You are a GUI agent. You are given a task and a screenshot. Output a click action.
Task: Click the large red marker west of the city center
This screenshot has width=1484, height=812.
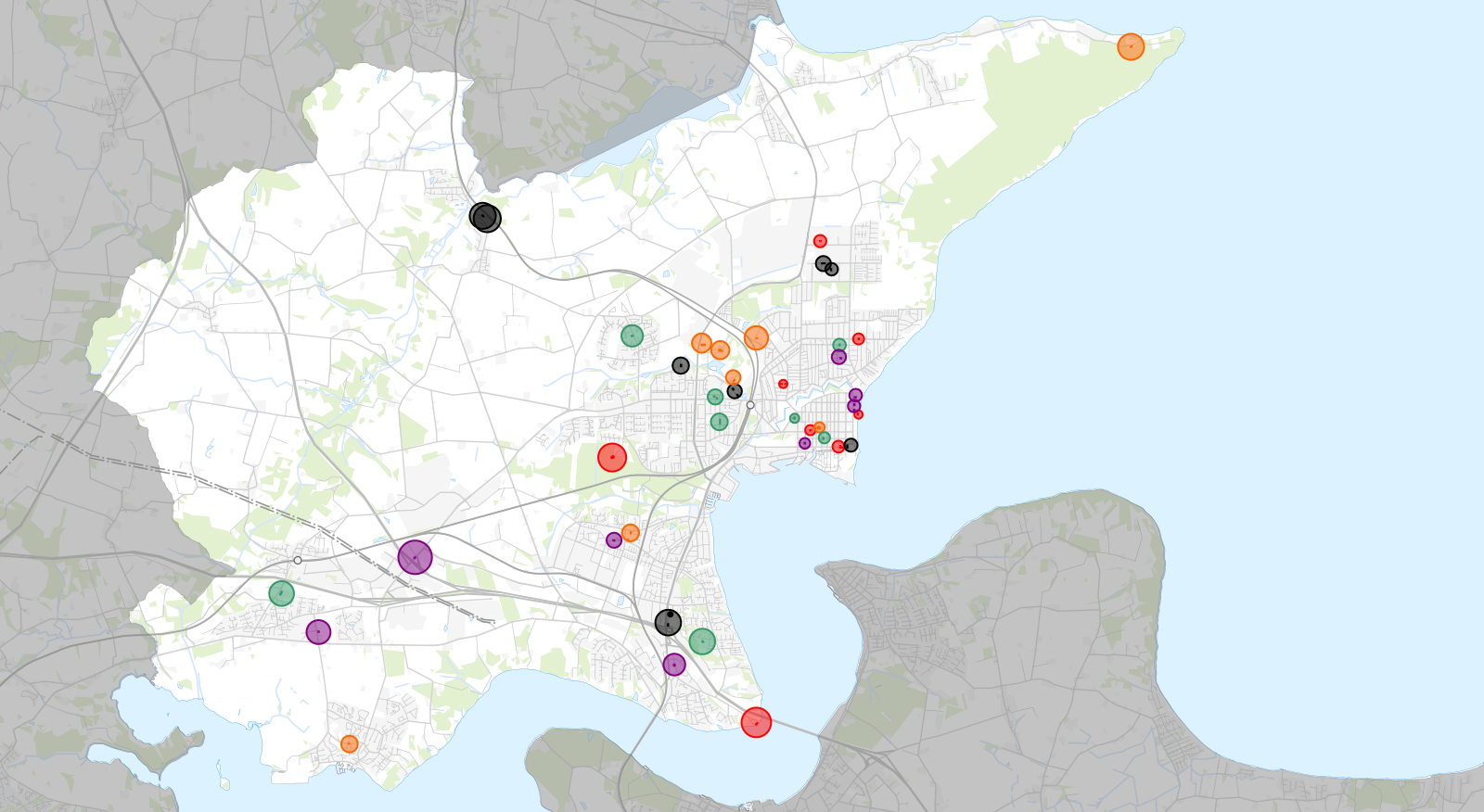pos(611,457)
